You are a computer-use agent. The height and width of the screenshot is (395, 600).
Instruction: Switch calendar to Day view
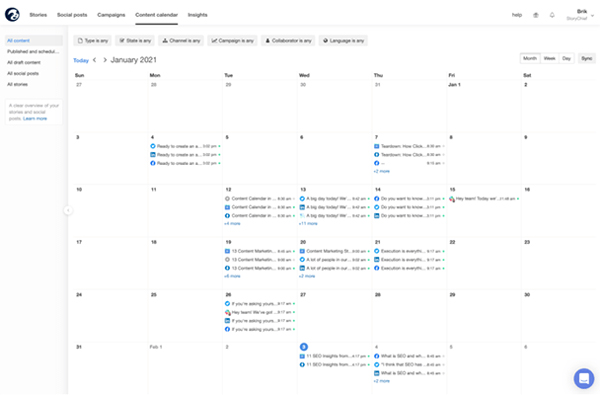[566, 58]
